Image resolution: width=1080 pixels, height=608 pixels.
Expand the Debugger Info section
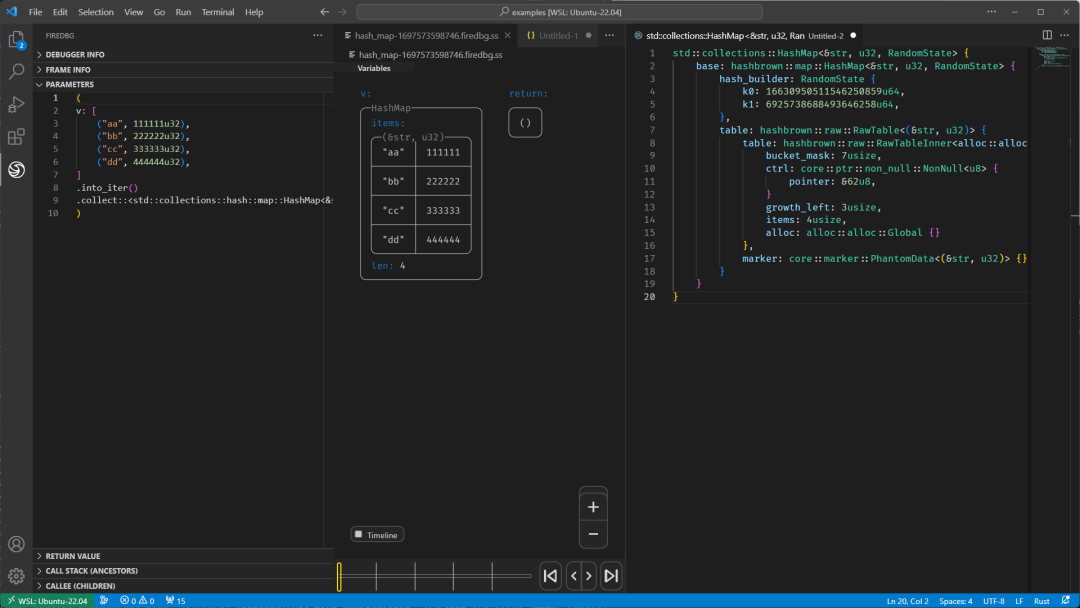[x=75, y=54]
